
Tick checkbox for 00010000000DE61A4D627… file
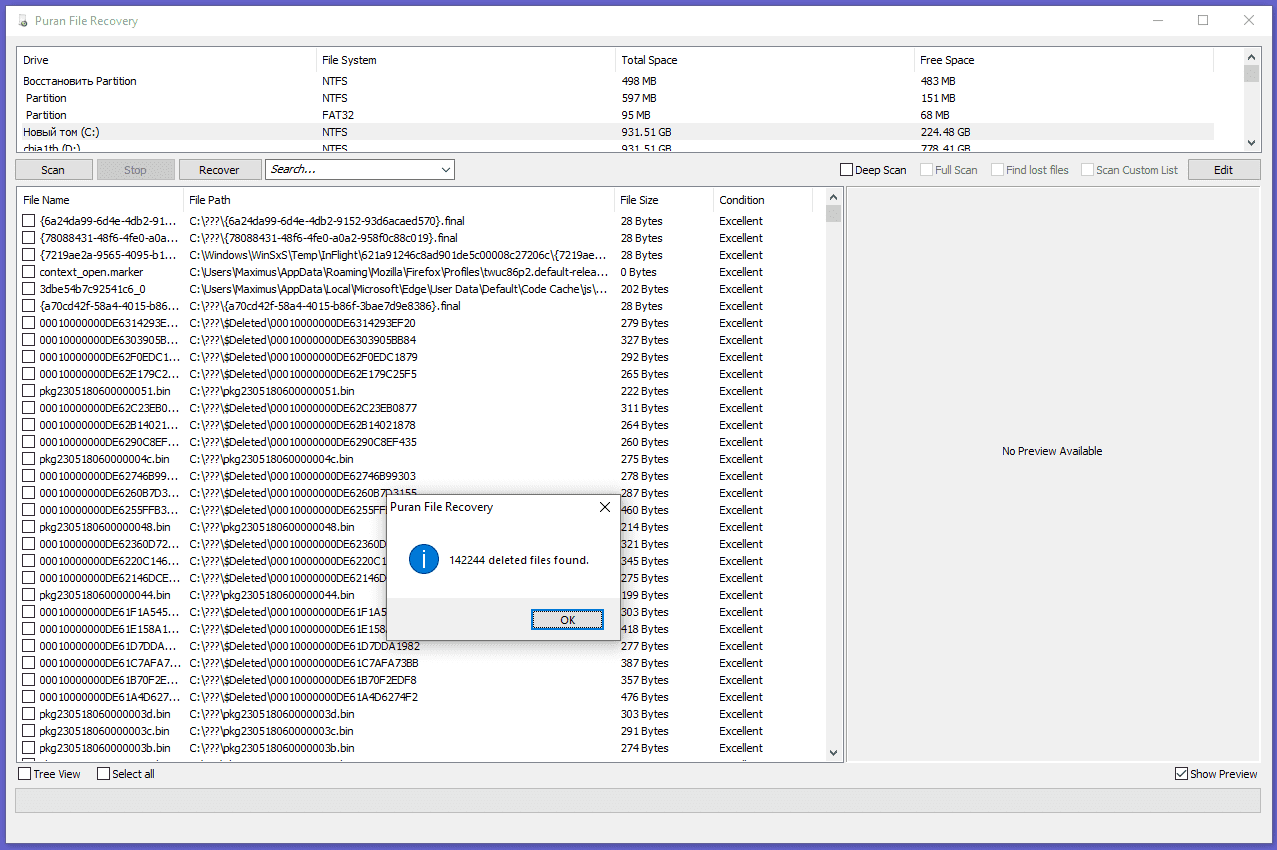click(29, 697)
